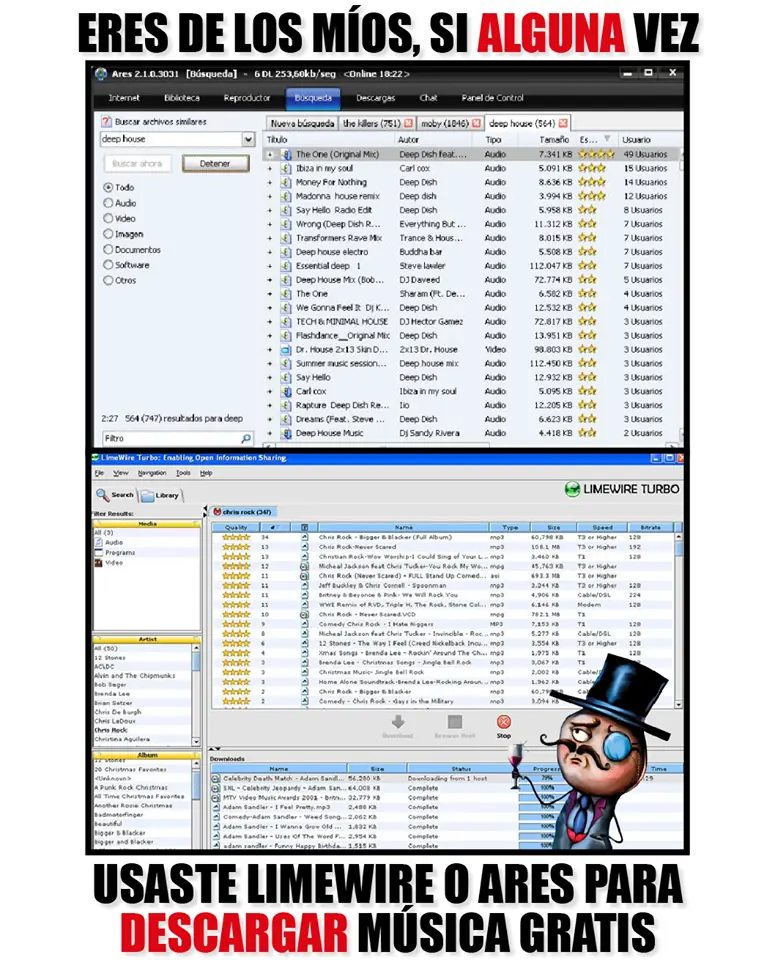The height and width of the screenshot is (960, 775).
Task: Select the Audio radio button in Ares
Action: tap(108, 203)
